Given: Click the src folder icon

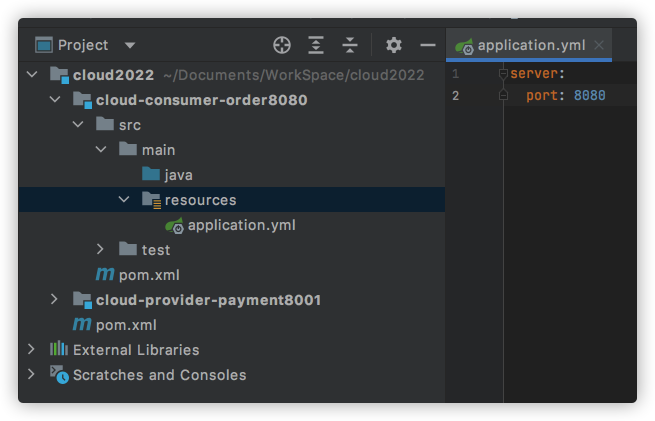Looking at the screenshot, I should click(x=105, y=124).
